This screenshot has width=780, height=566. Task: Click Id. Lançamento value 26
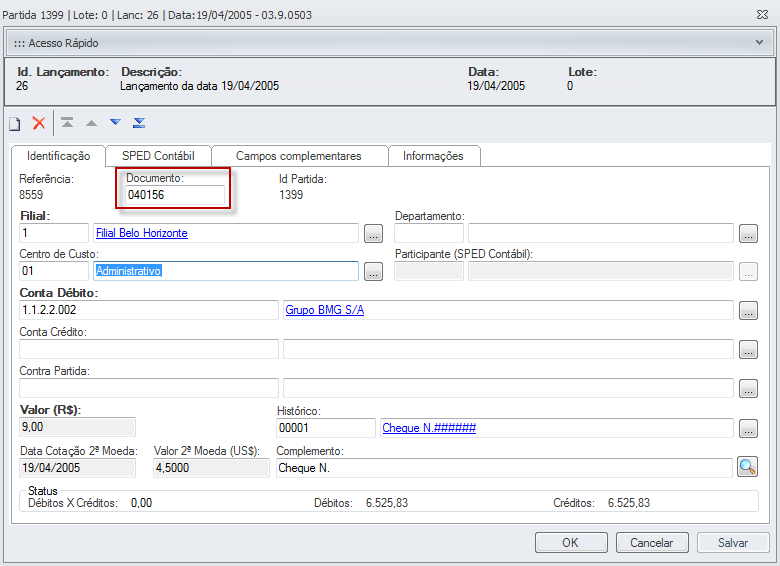point(22,86)
